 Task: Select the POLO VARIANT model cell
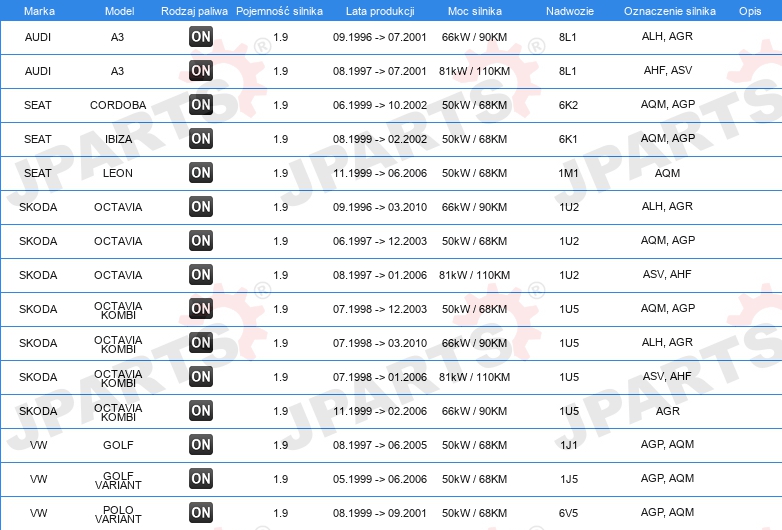[118, 515]
